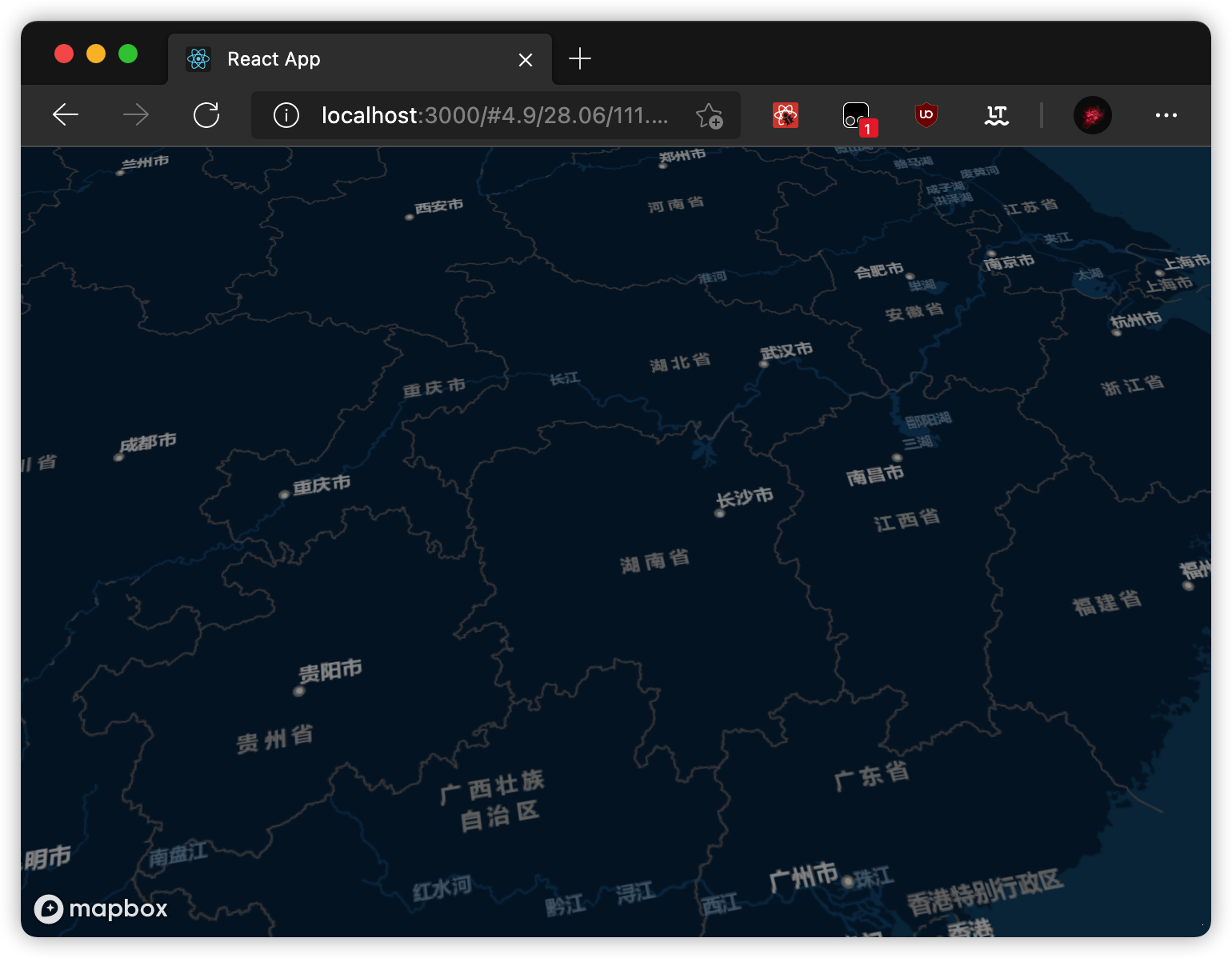Click the 杭州市 city label
The width and height of the screenshot is (1232, 958).
pyautogui.click(x=1136, y=319)
